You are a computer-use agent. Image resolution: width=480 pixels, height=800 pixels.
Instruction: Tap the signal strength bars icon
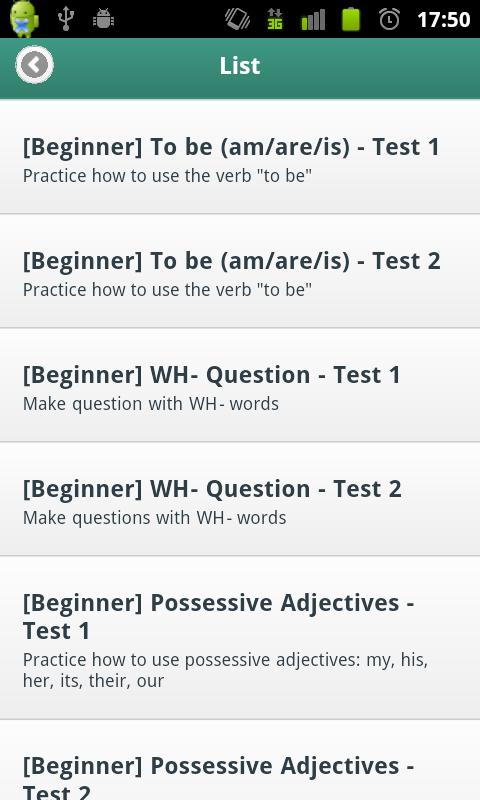(313, 20)
